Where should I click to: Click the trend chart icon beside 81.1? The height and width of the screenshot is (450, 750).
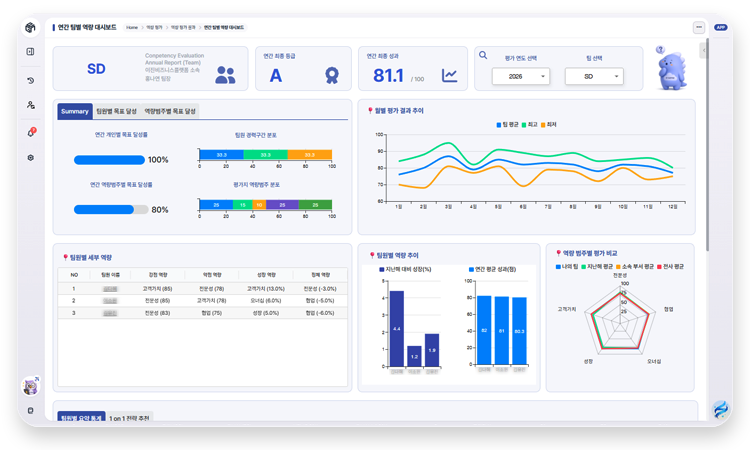(449, 75)
